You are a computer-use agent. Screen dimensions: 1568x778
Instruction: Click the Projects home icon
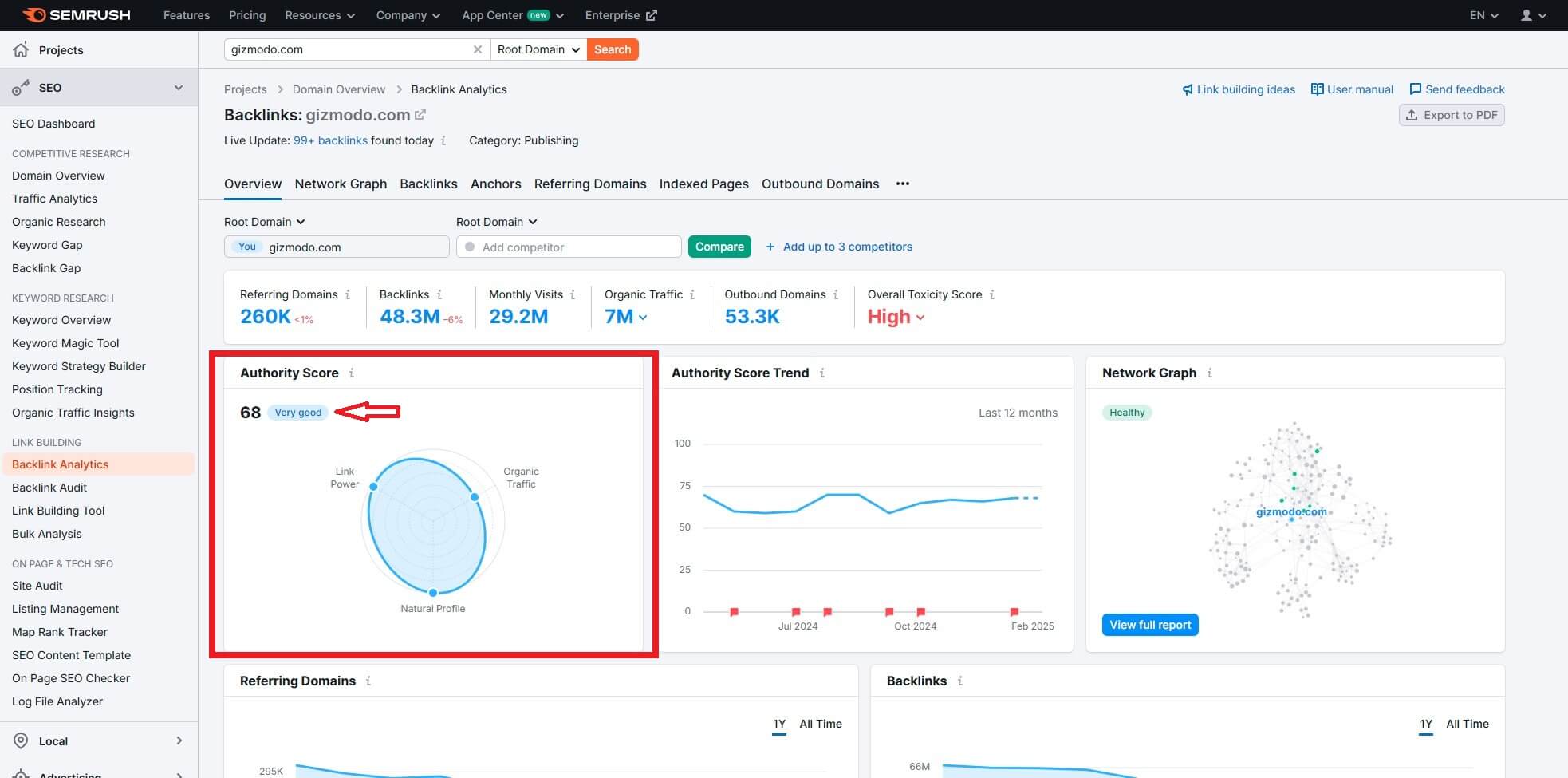pyautogui.click(x=20, y=49)
